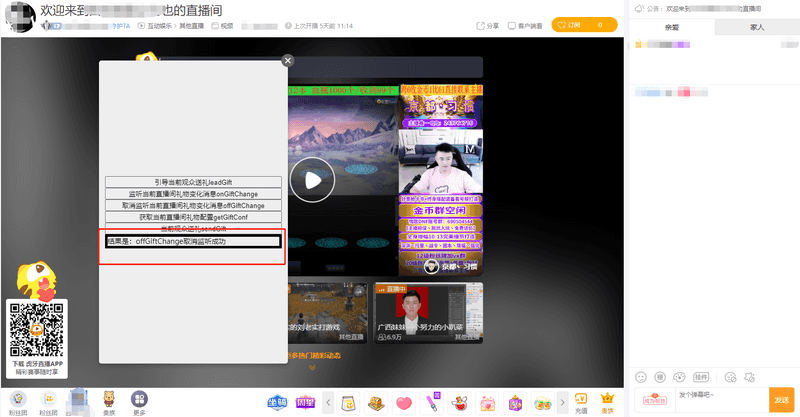800x417 pixels.
Task: Close the gift API test popup
Action: (288, 60)
